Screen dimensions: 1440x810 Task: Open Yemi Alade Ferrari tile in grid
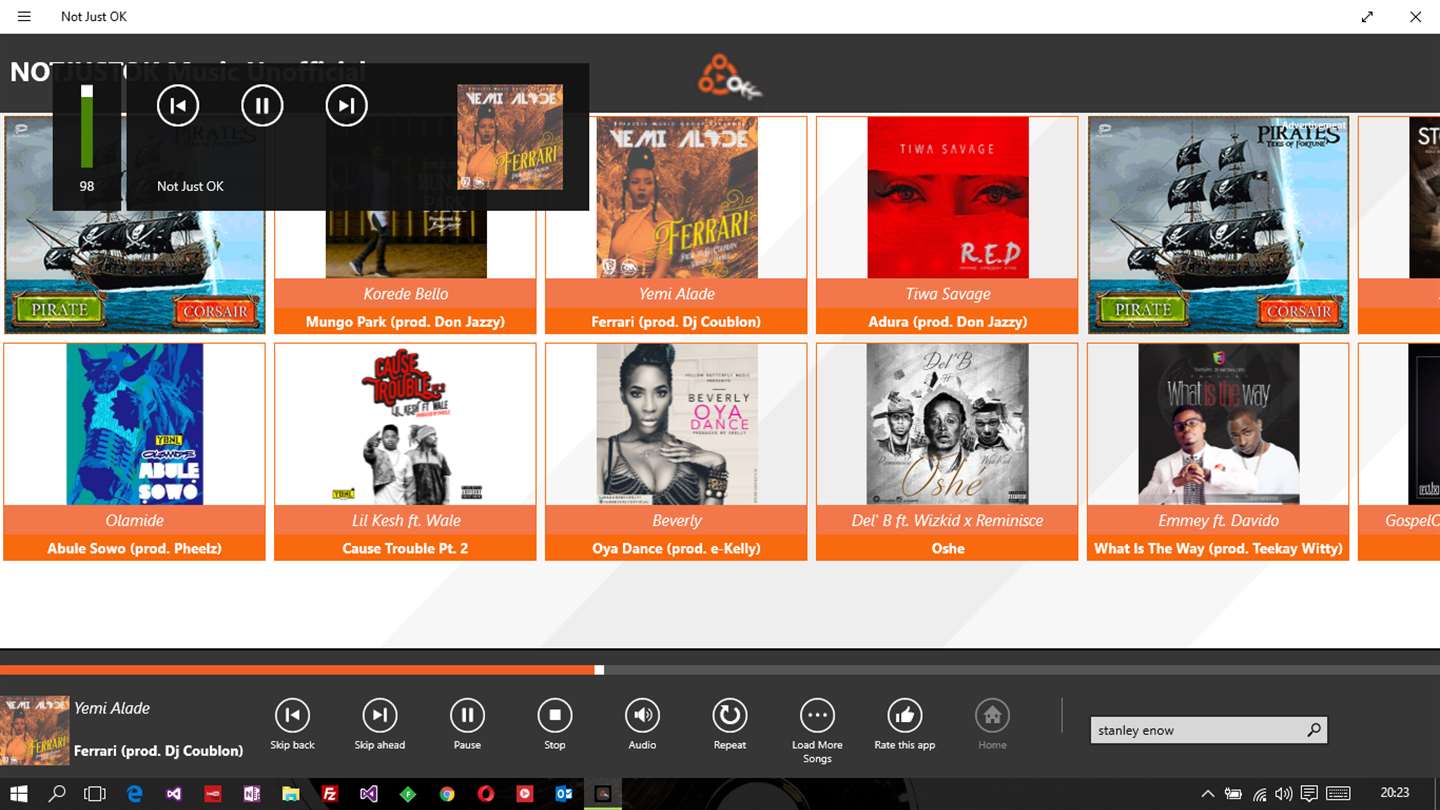pyautogui.click(x=677, y=225)
